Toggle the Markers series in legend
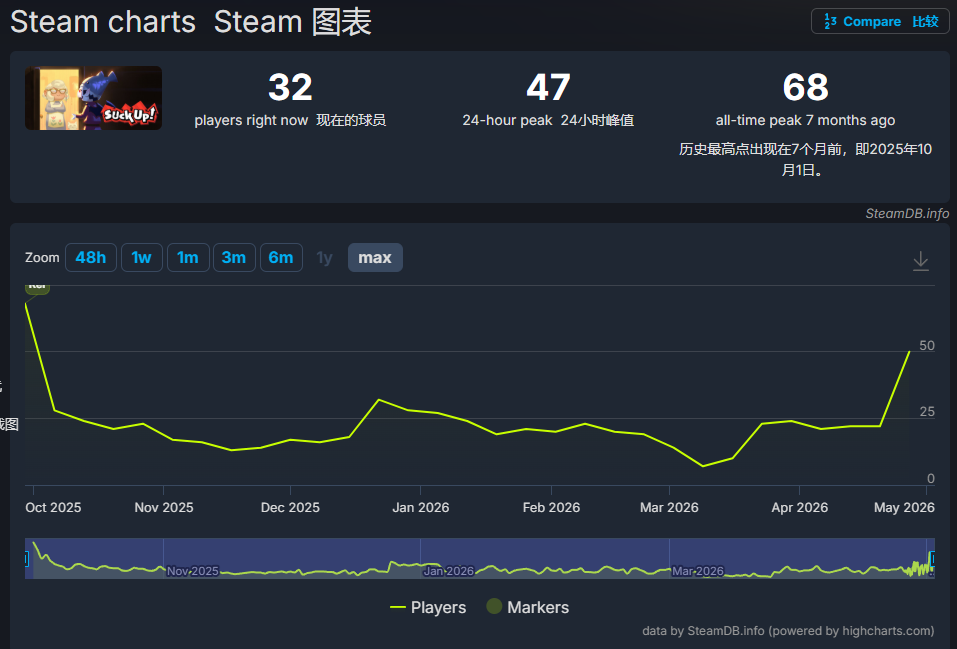The height and width of the screenshot is (649, 957). 528,607
